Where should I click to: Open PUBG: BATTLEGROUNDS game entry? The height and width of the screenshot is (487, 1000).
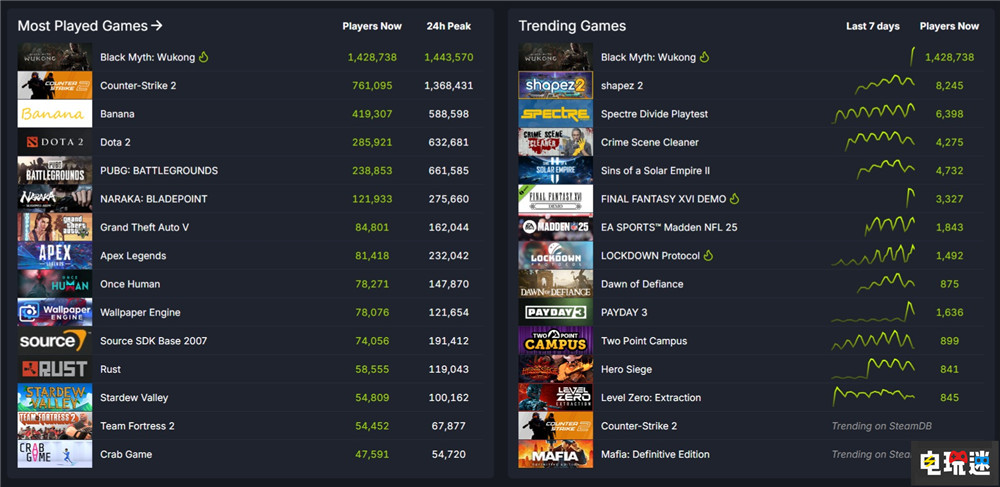[x=158, y=171]
